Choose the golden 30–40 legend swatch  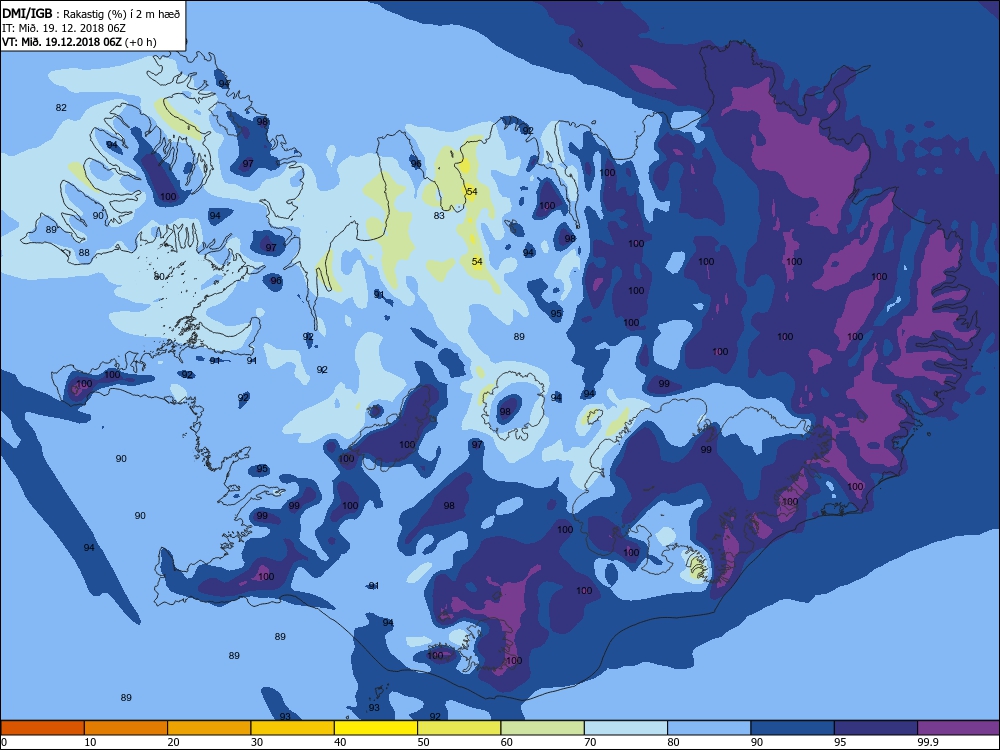(293, 728)
